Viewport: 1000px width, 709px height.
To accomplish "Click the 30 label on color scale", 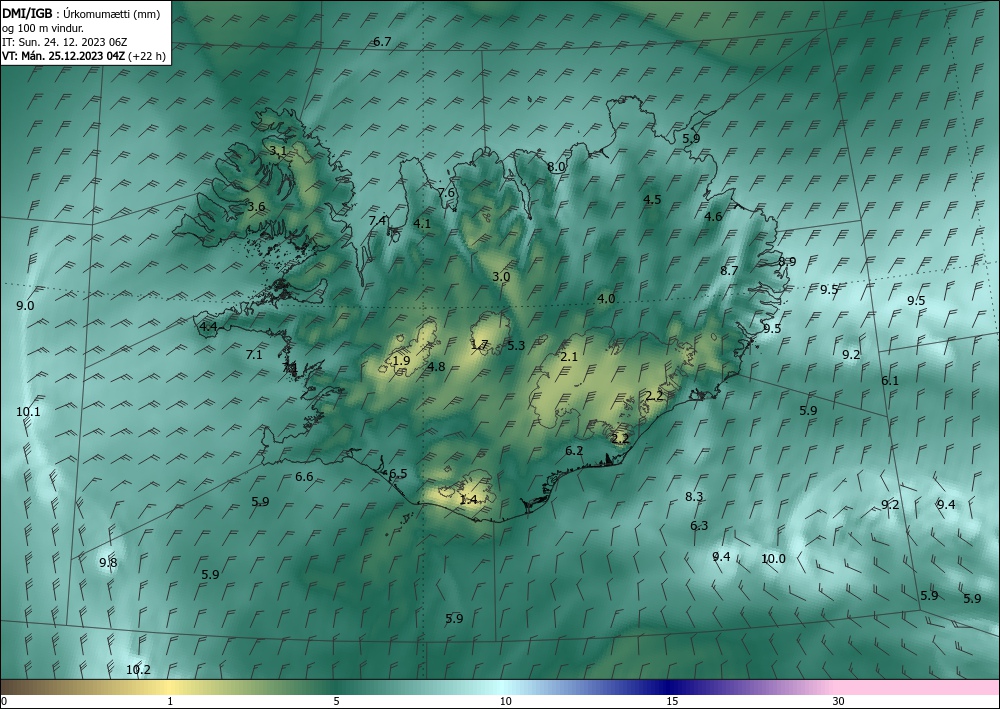I will (839, 702).
